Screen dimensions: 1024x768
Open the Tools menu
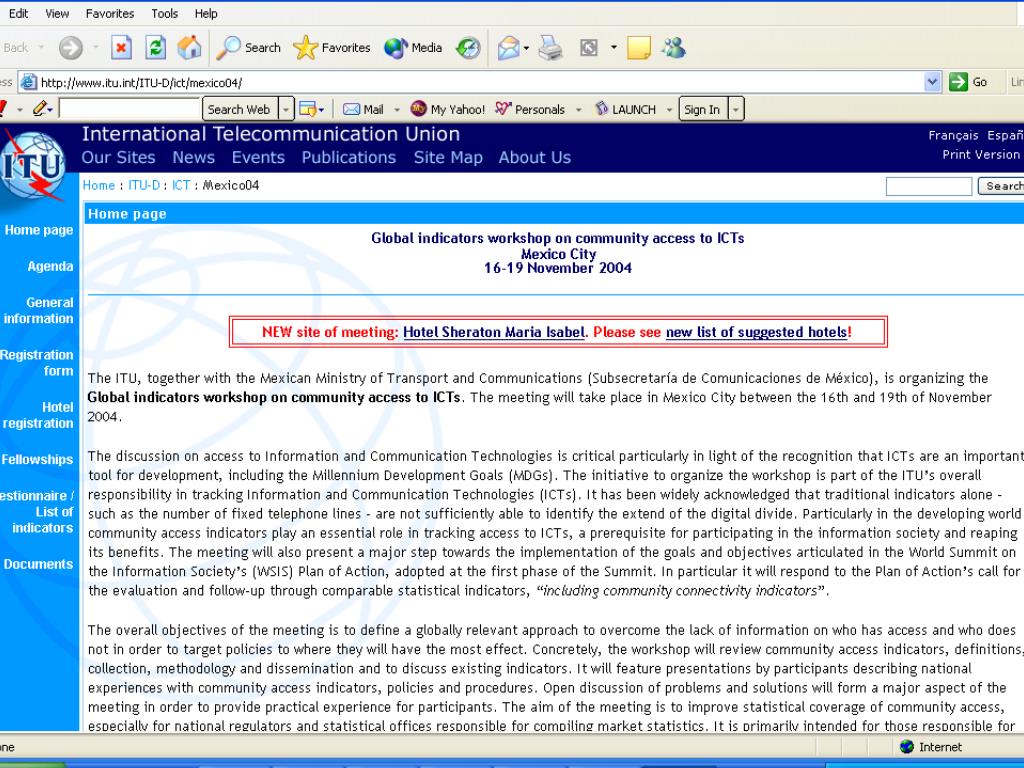165,13
